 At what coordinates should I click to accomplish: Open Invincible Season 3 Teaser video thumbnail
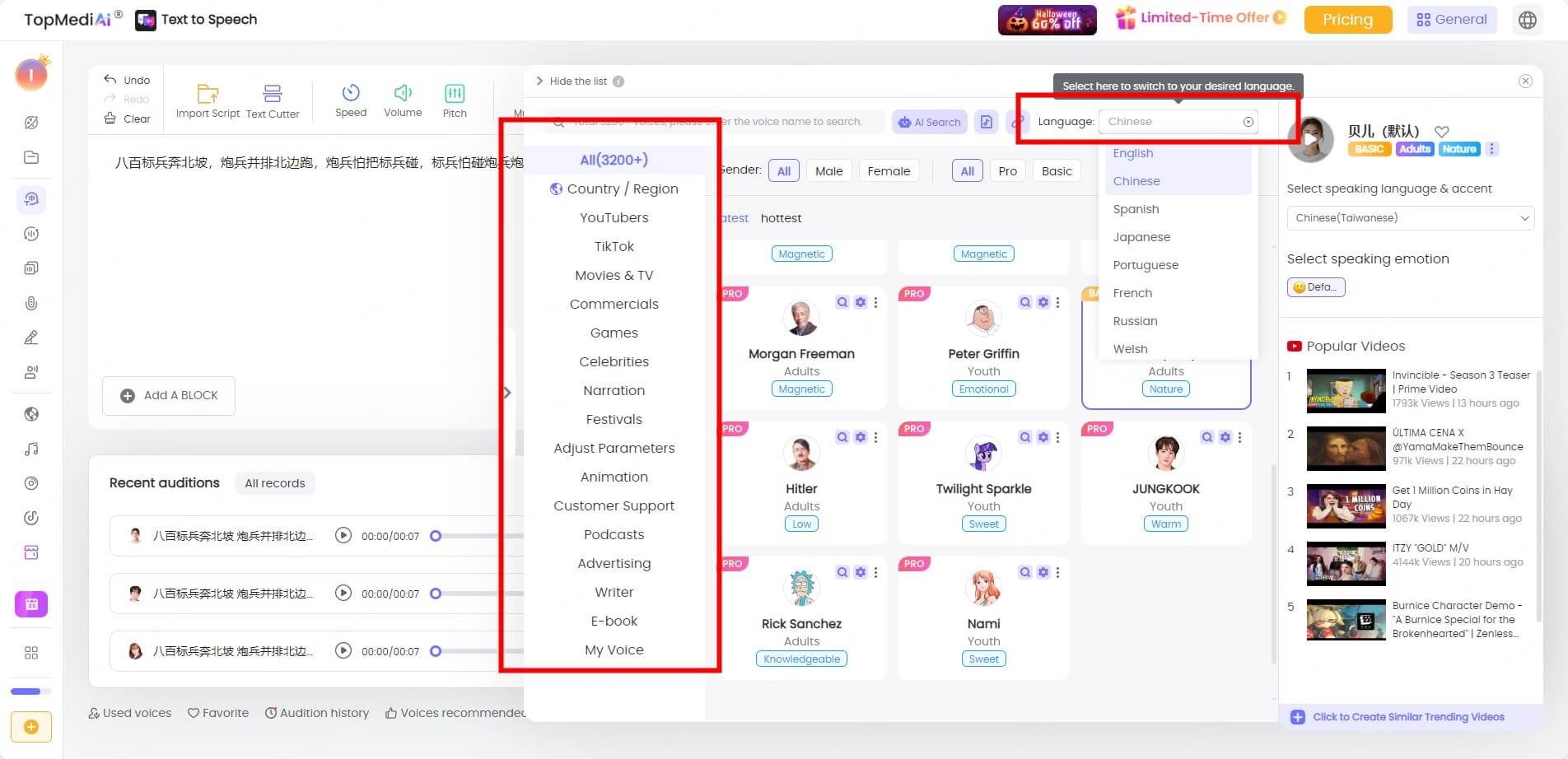pyautogui.click(x=1346, y=390)
